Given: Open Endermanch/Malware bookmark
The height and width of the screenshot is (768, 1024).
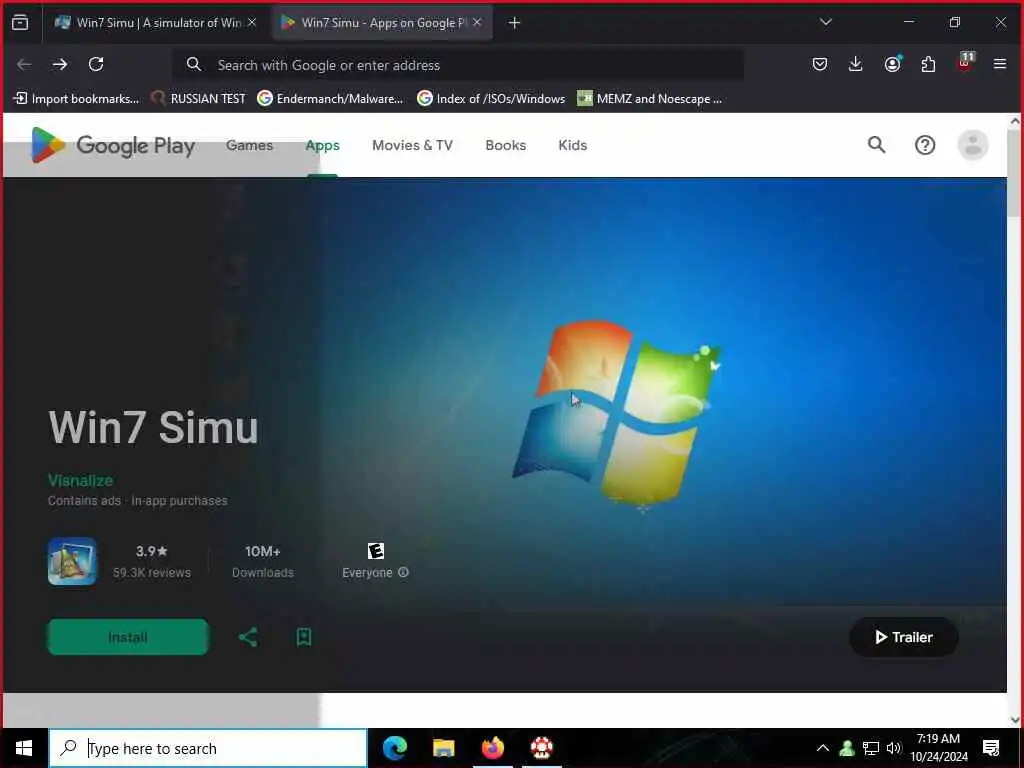Looking at the screenshot, I should (x=330, y=99).
